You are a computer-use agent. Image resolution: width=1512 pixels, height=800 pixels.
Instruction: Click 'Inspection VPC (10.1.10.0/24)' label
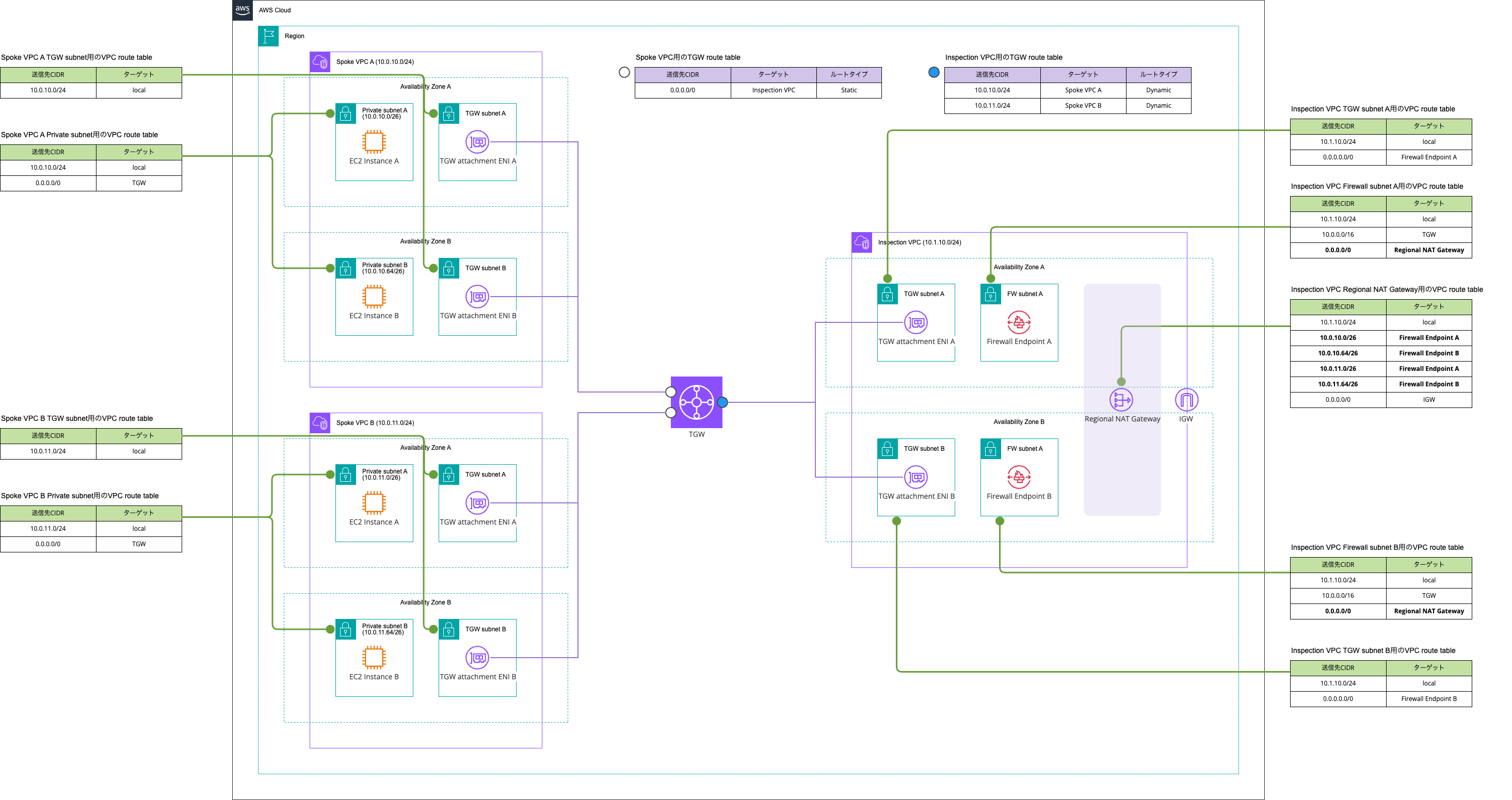click(x=919, y=242)
